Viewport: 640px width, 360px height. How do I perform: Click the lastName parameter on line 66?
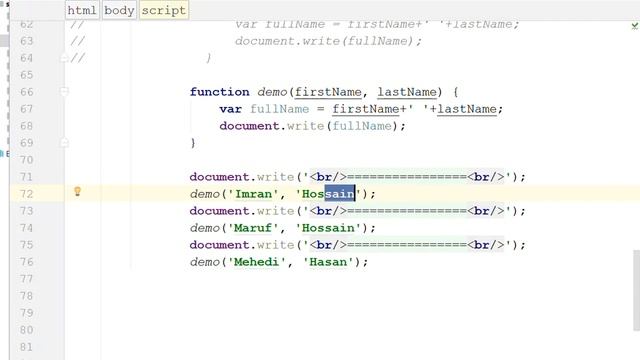pos(407,92)
